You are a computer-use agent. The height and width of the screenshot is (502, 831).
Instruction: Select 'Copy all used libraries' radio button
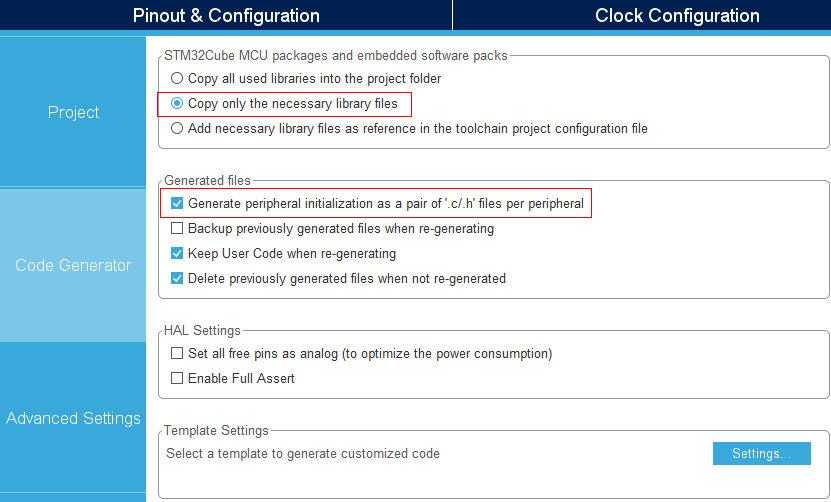tap(177, 78)
